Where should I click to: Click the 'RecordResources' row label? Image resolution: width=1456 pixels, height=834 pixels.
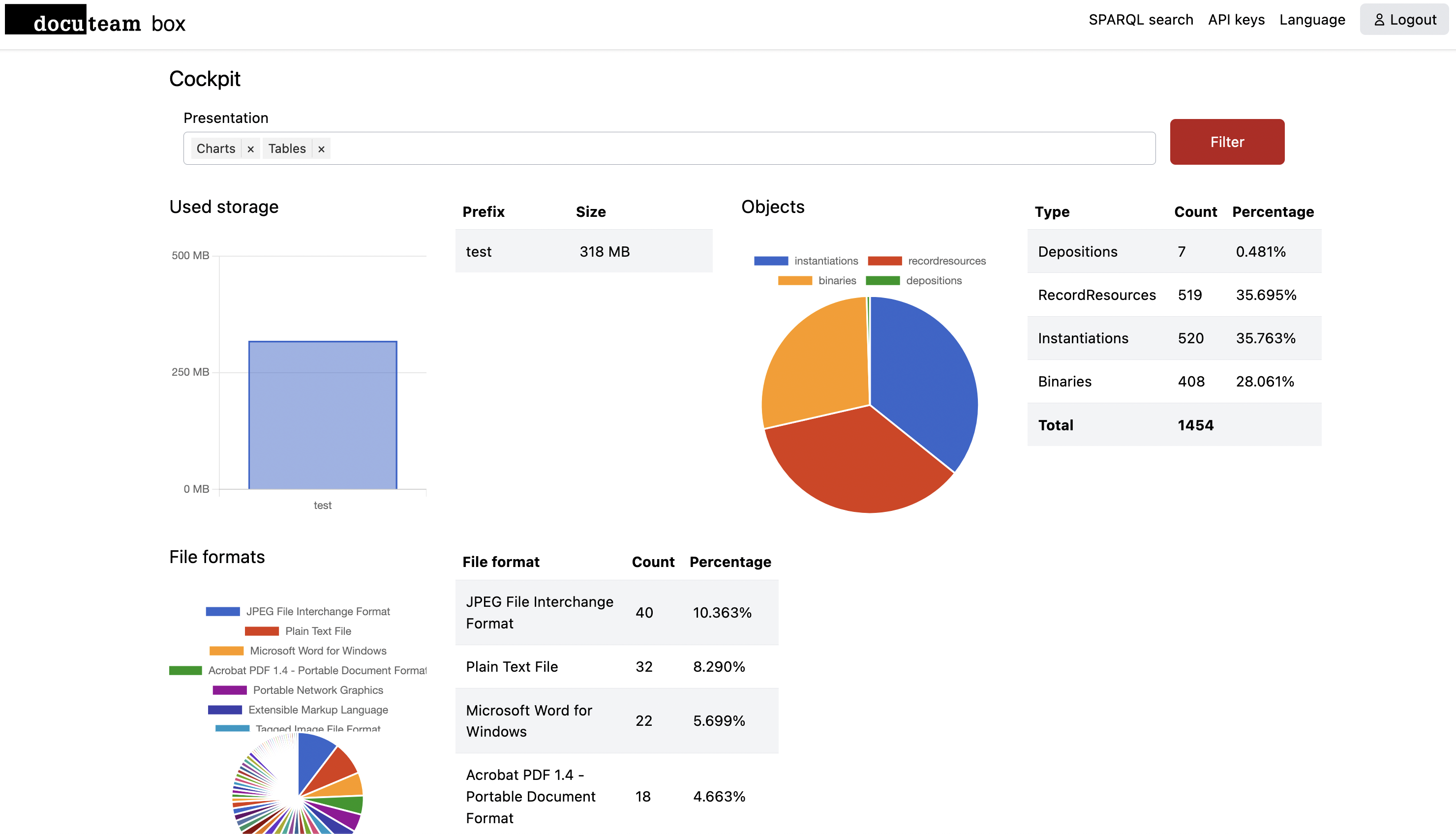pyautogui.click(x=1097, y=296)
